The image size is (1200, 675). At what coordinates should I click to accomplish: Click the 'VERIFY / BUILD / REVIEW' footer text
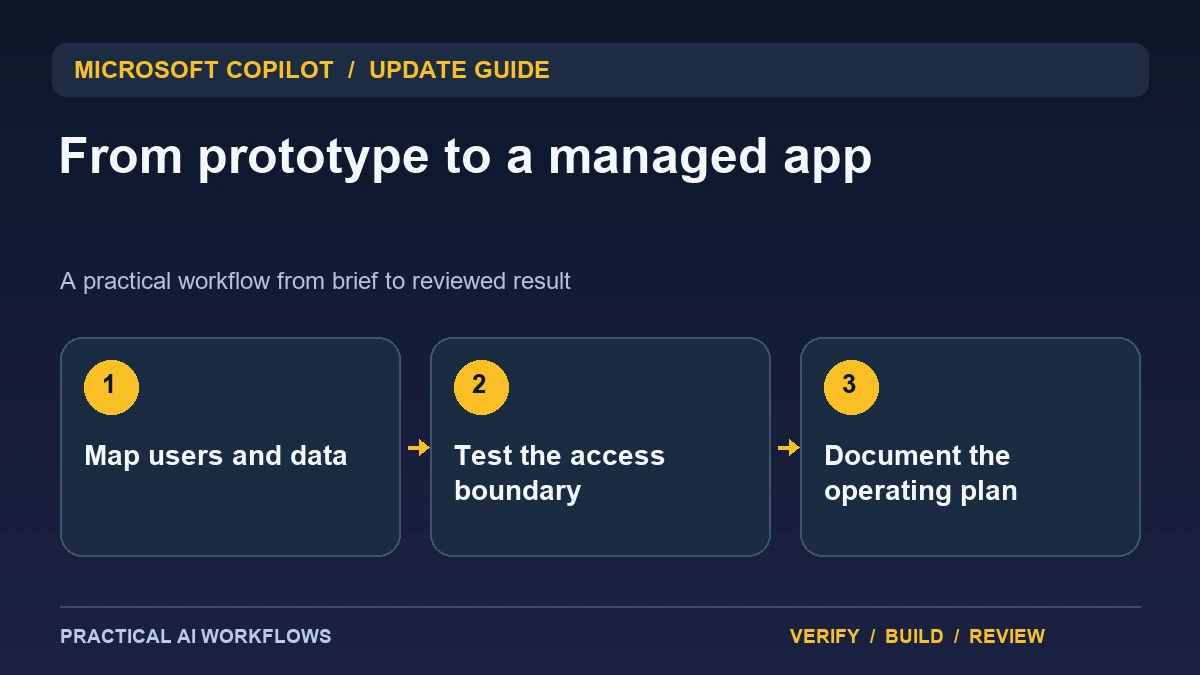[x=917, y=636]
